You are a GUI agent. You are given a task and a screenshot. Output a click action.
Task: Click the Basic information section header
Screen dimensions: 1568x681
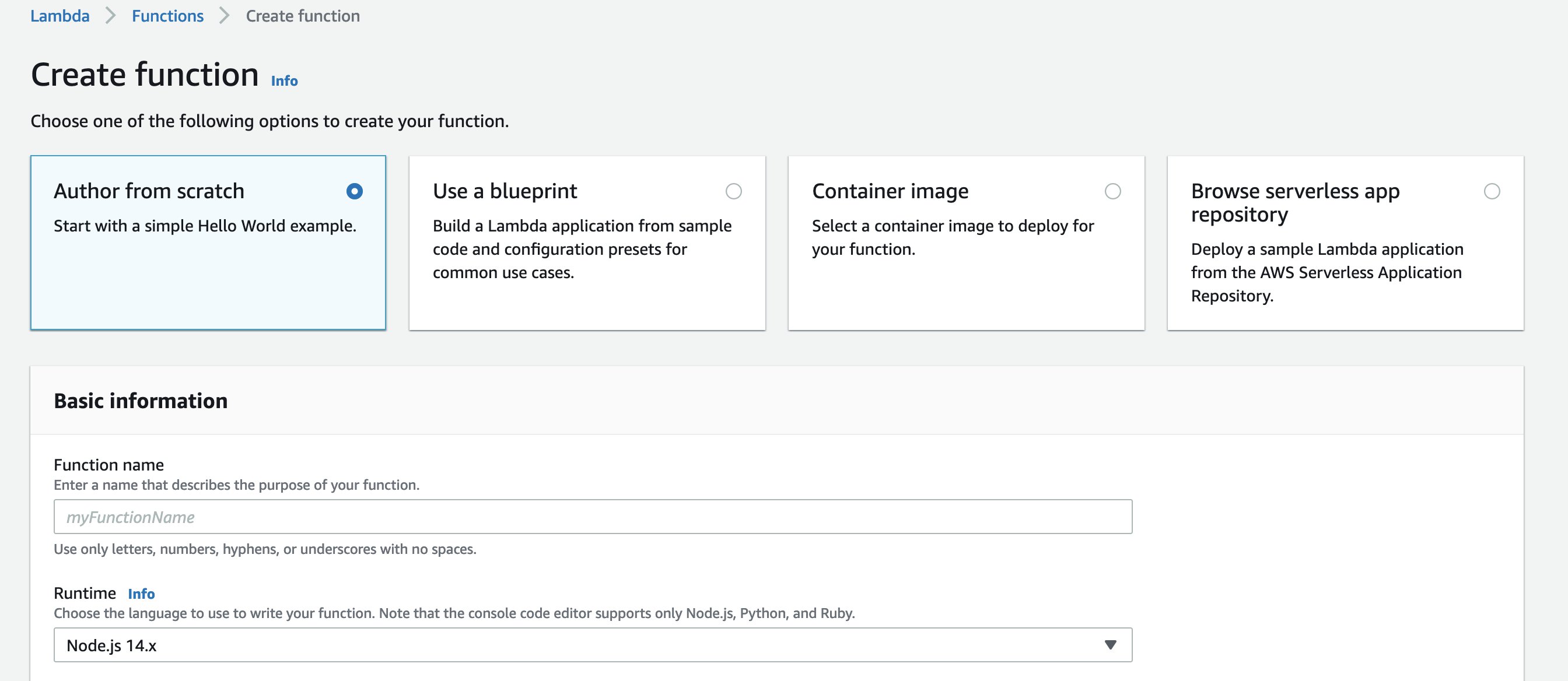point(141,401)
